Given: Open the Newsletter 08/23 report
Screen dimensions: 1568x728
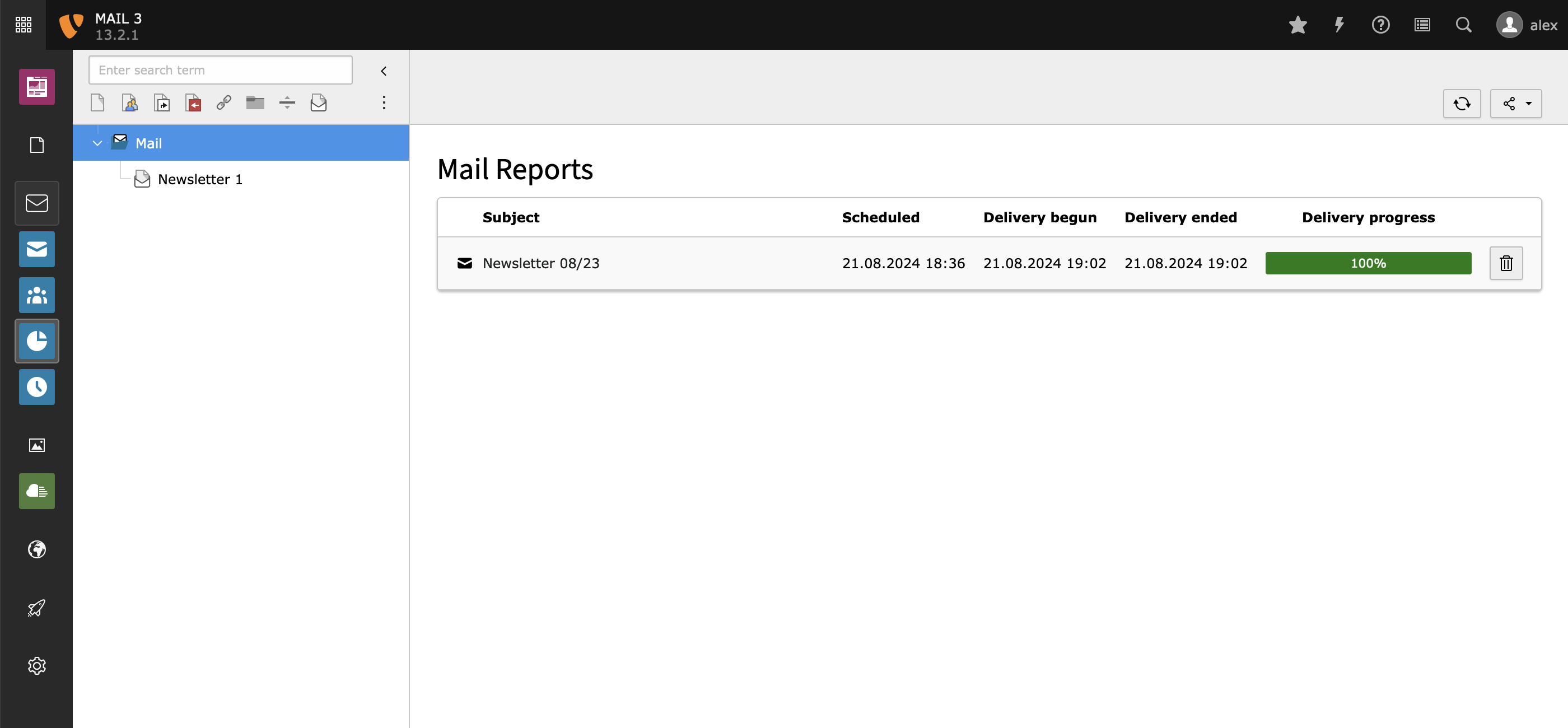Looking at the screenshot, I should click(x=540, y=264).
